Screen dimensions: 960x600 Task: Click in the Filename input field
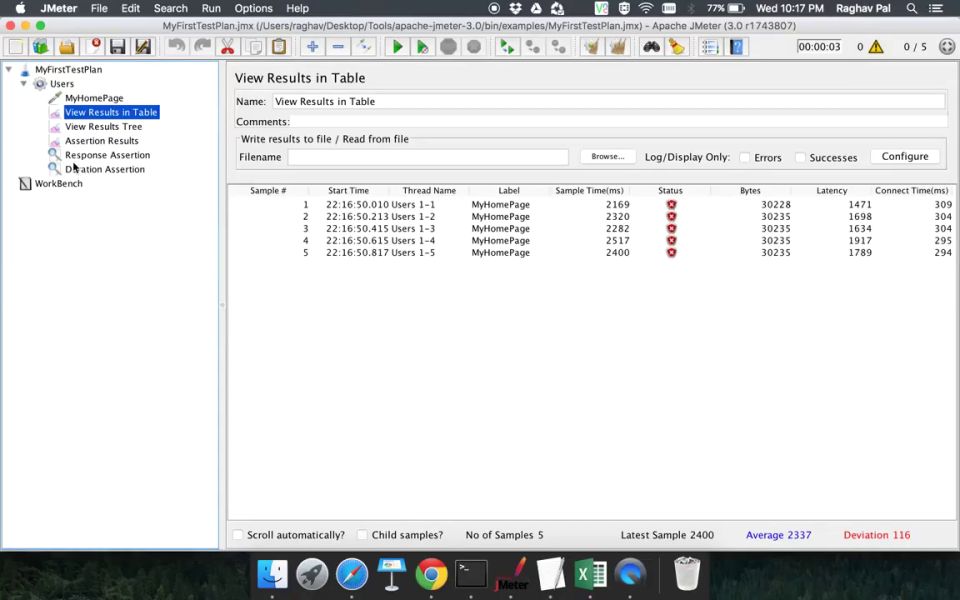tap(428, 157)
